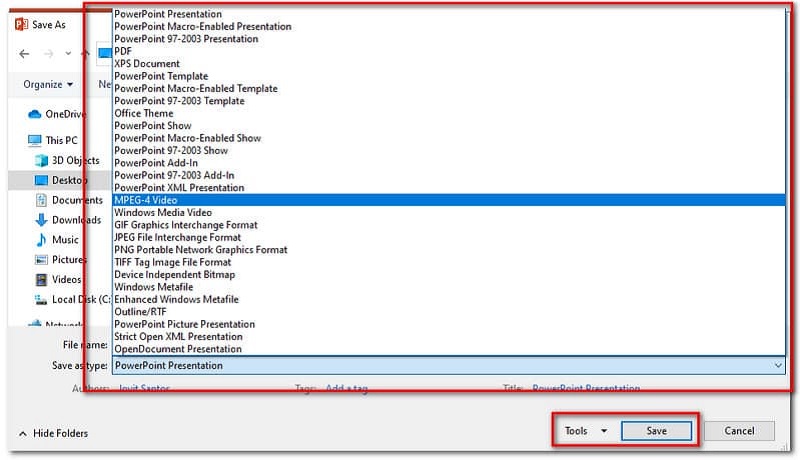This screenshot has height=460, width=800.
Task: Collapse the Save as type combo box
Action: coord(778,365)
